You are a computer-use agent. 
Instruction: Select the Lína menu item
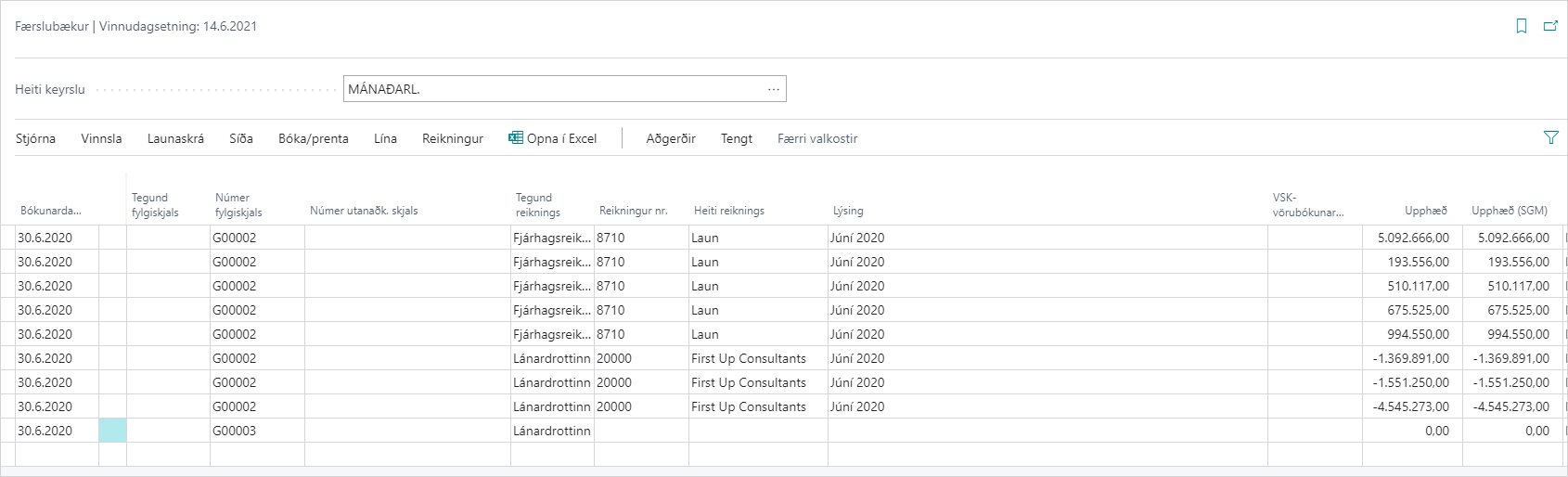[385, 138]
